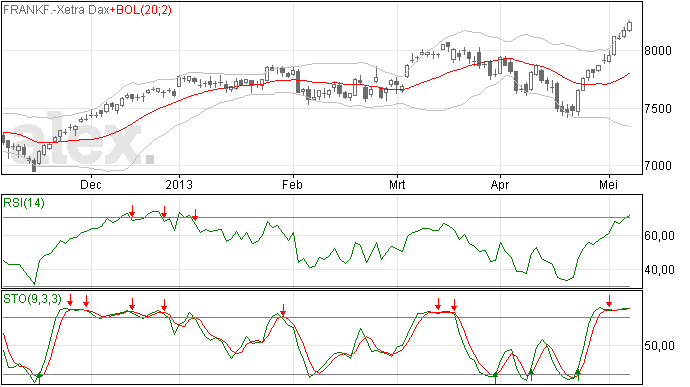The width and height of the screenshot is (690, 387).
Task: Click the 7500 price axis label
Action: click(658, 109)
